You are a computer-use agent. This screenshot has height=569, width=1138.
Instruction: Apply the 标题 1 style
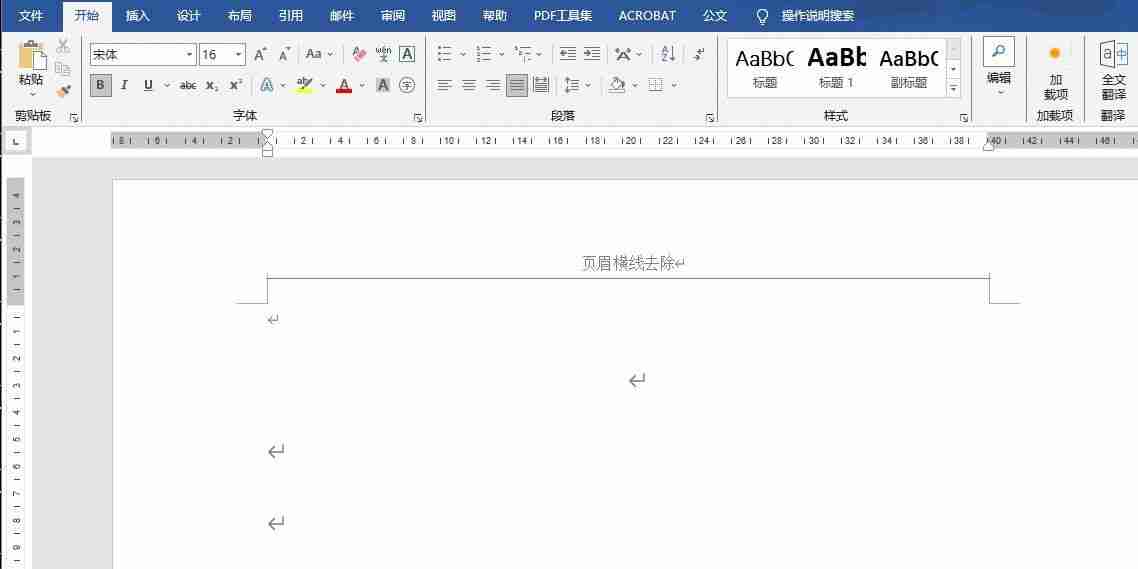pos(836,67)
